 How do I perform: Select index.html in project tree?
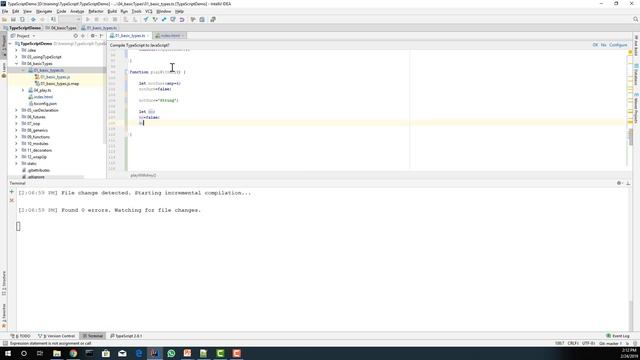(40, 97)
